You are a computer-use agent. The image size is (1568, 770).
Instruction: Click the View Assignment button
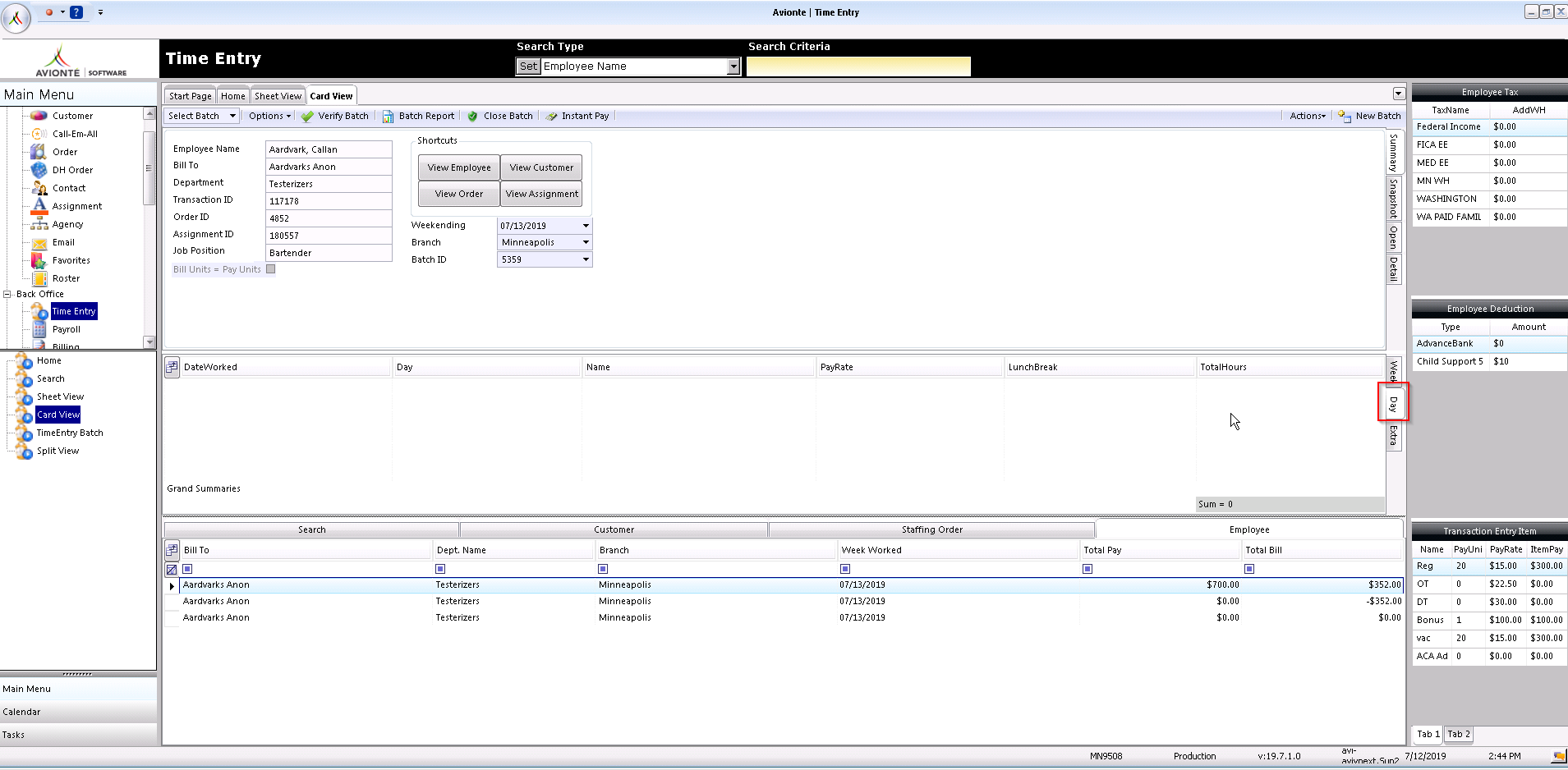[x=541, y=194]
